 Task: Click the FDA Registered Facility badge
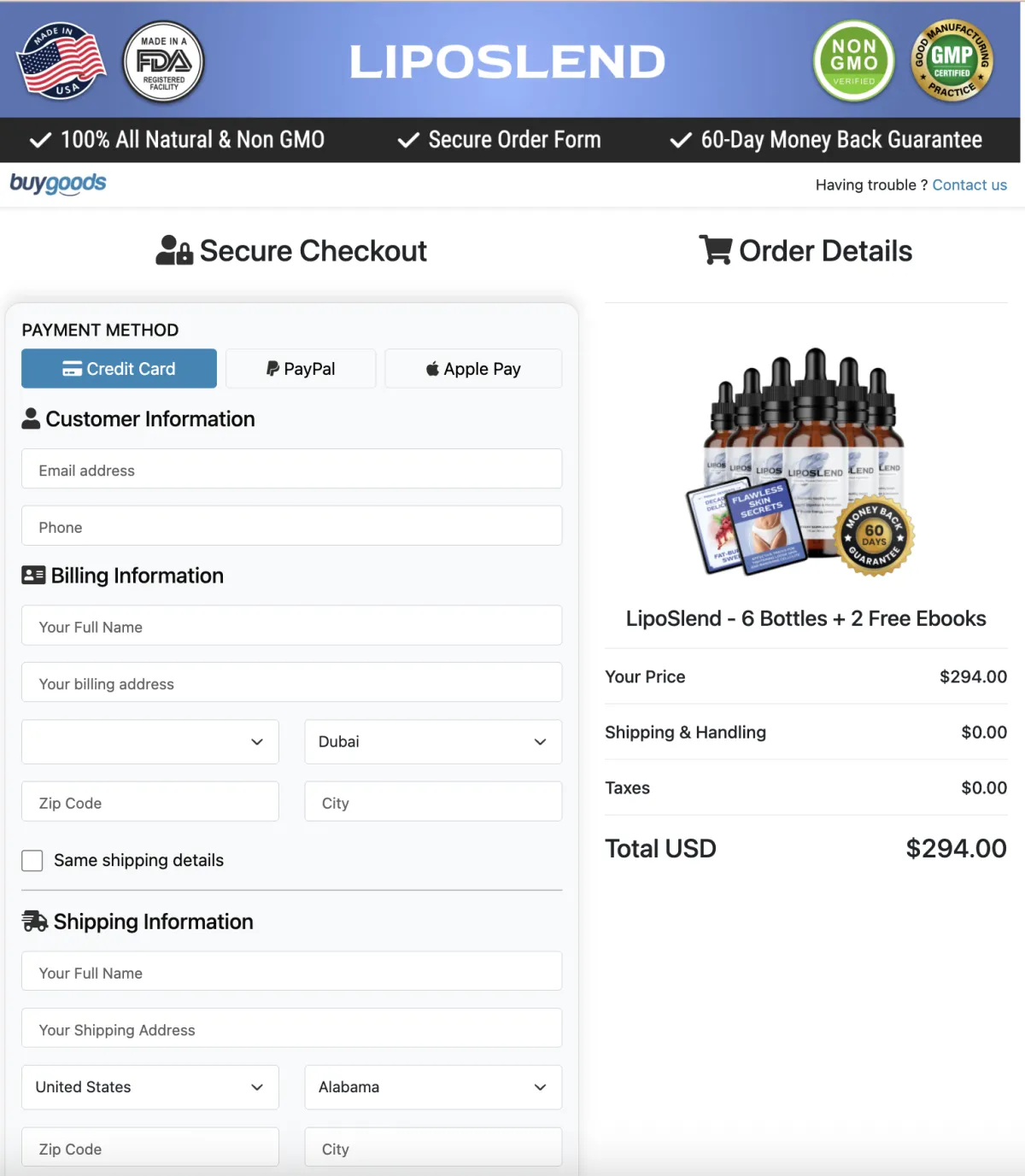click(x=163, y=61)
